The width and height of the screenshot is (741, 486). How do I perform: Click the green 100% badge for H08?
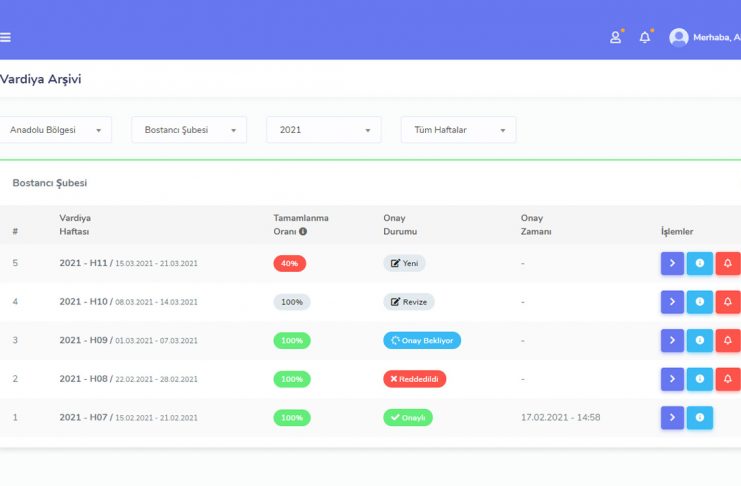tap(292, 379)
